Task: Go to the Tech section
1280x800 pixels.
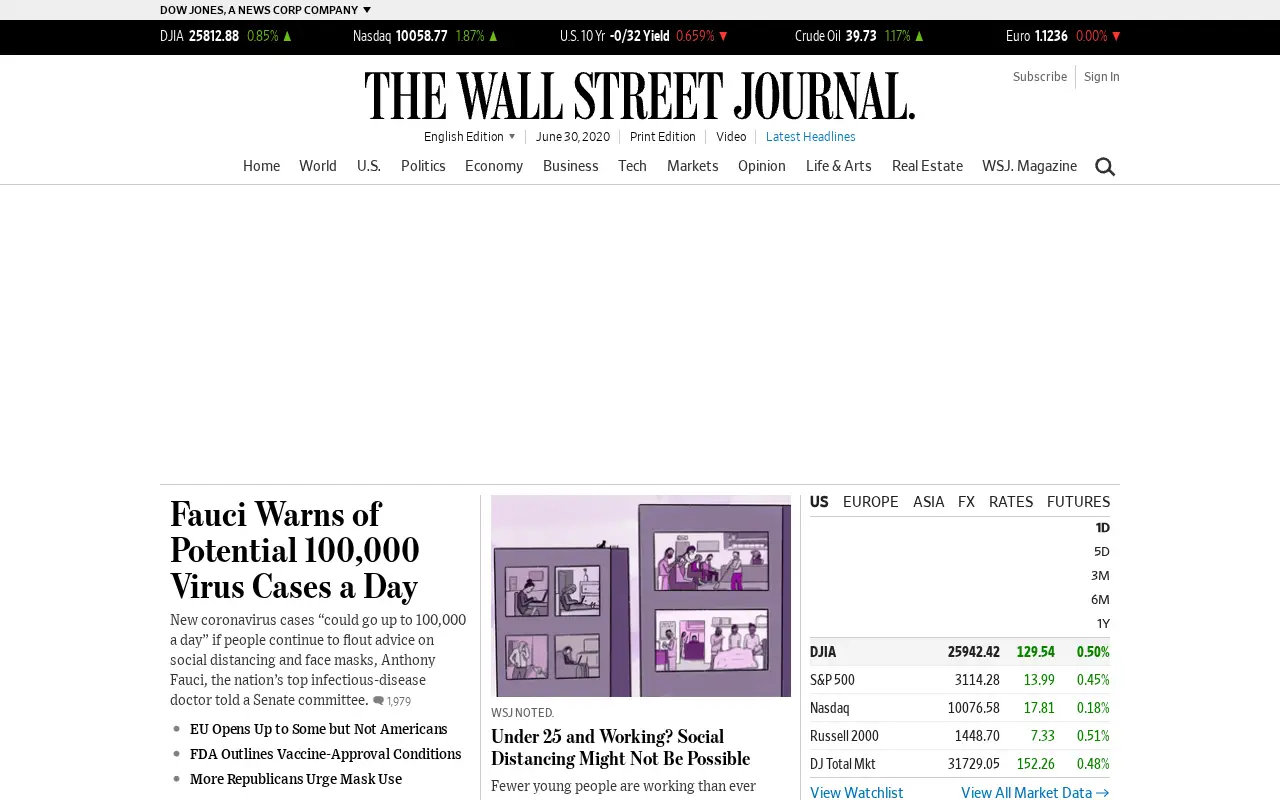Action: [x=632, y=166]
